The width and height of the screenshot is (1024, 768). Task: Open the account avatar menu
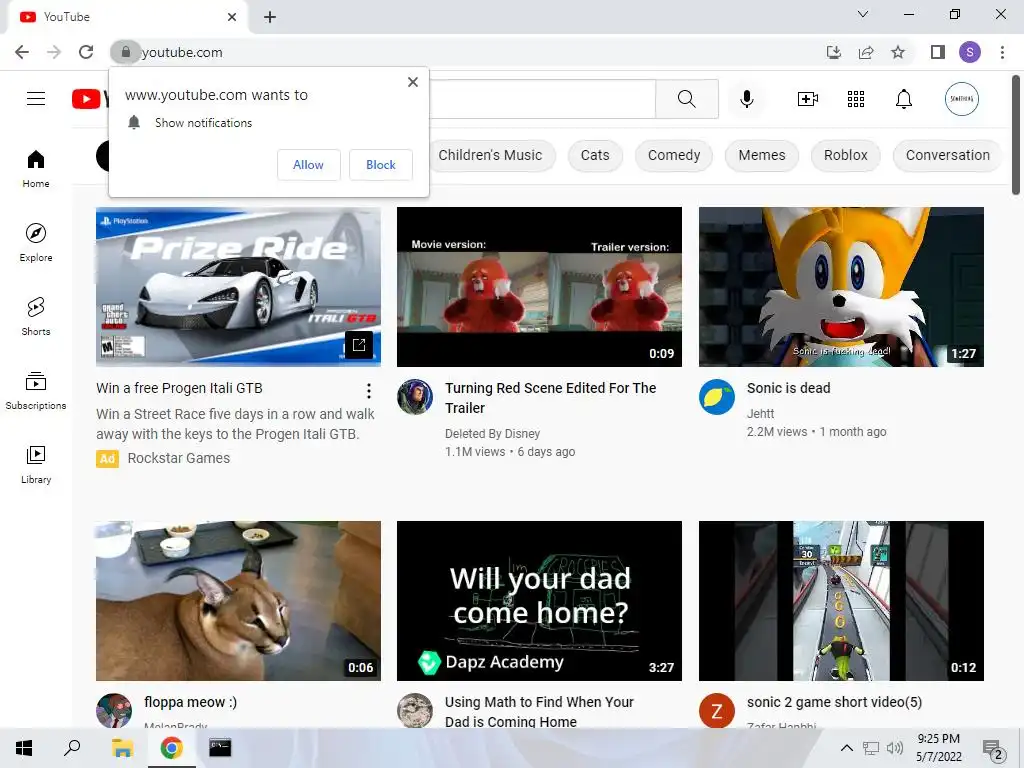(961, 99)
